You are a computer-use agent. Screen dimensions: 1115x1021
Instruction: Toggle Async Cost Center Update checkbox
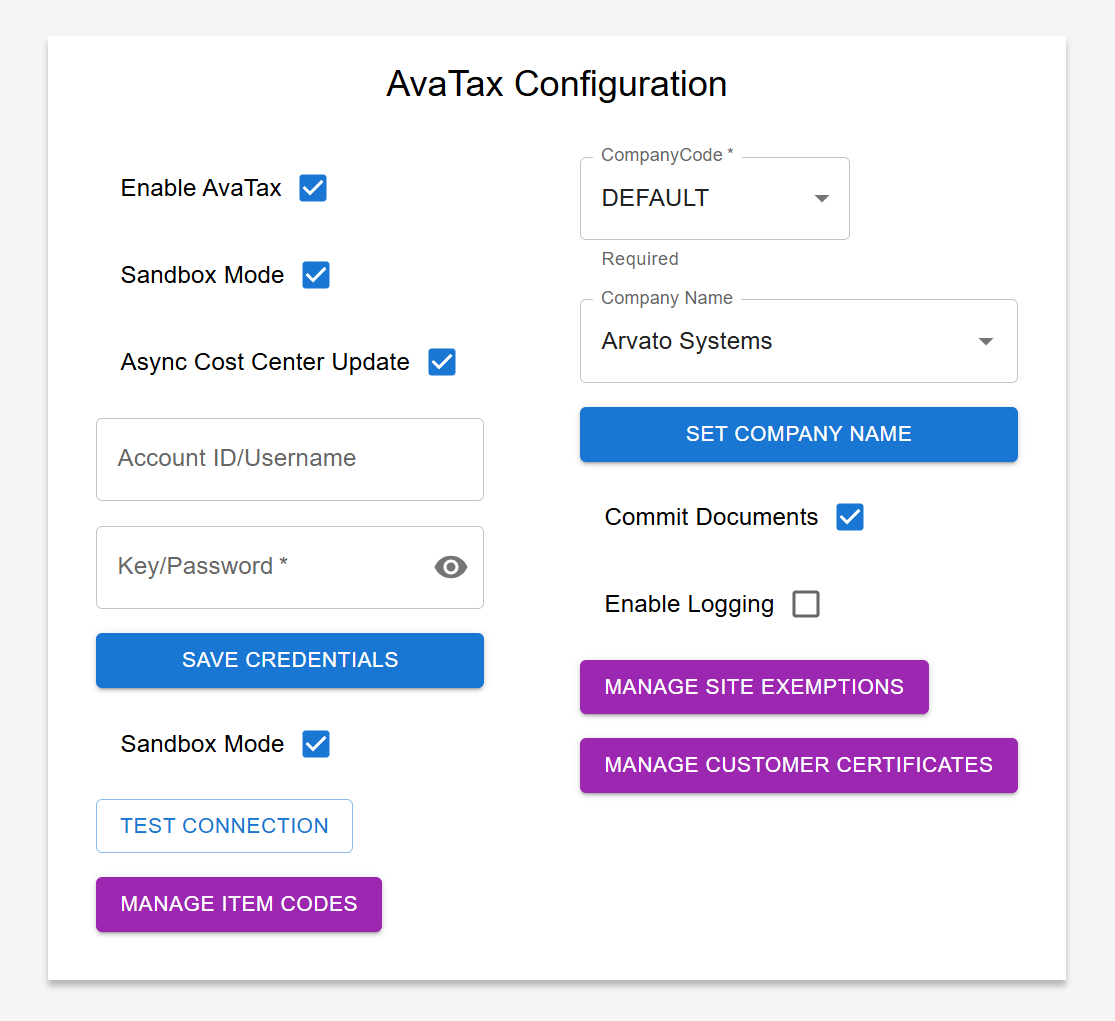coord(442,362)
